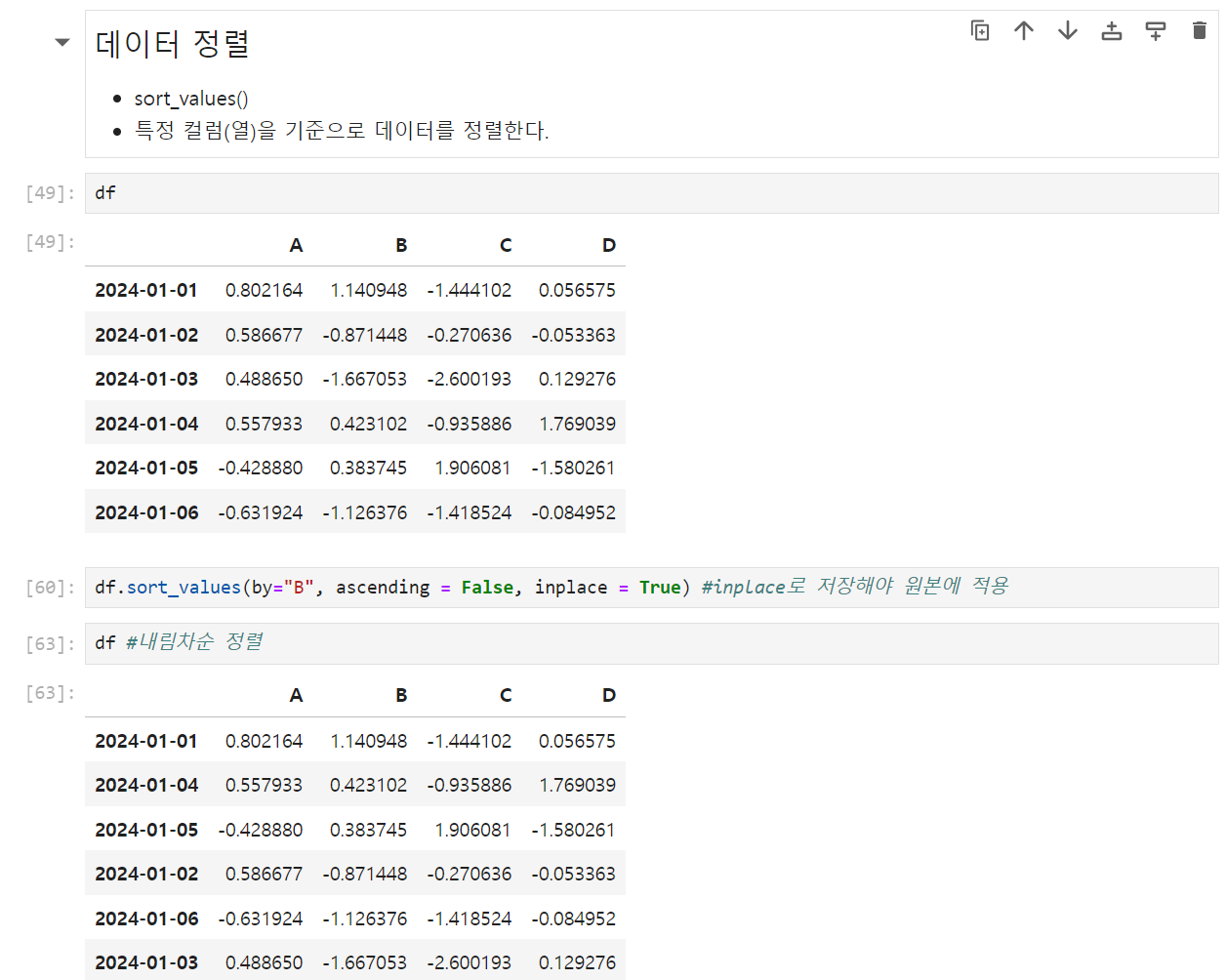This screenshot has height=980, width=1226.
Task: Click value 0.056575 in the first table
Action: [x=577, y=290]
